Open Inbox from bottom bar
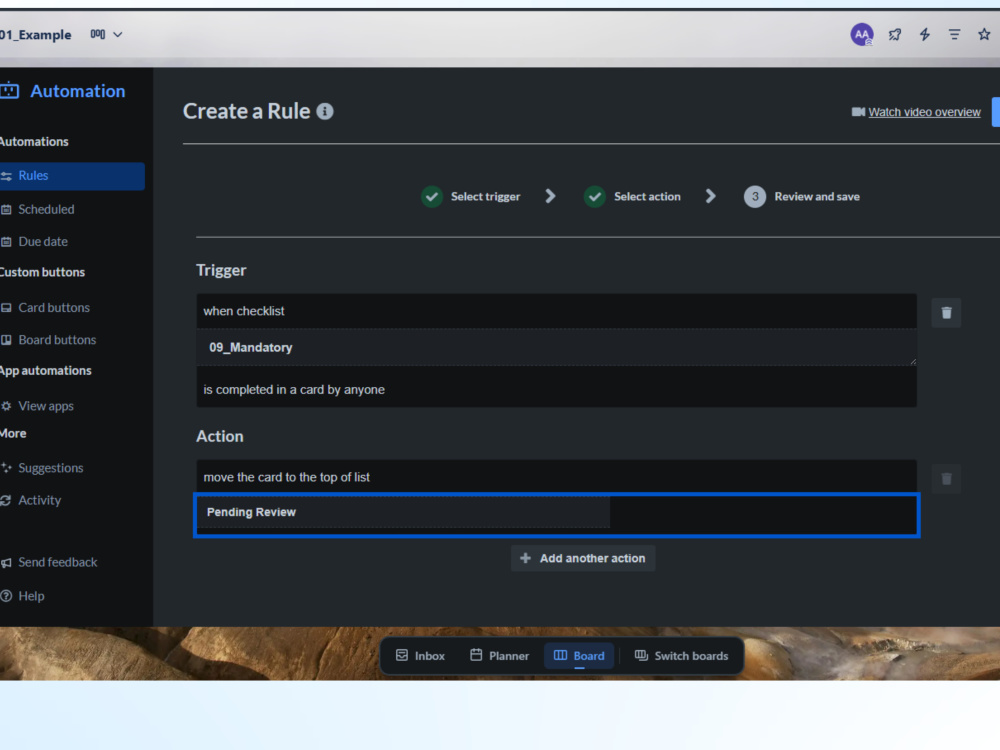This screenshot has height=750, width=1000. point(420,656)
